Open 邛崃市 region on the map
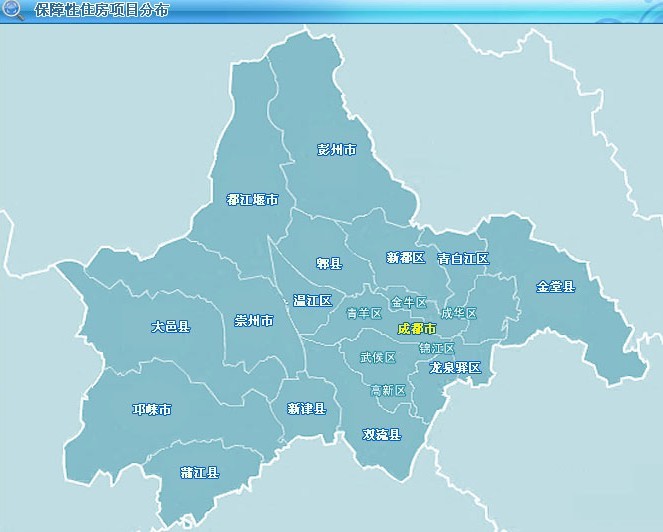The image size is (663, 532). [x=152, y=410]
